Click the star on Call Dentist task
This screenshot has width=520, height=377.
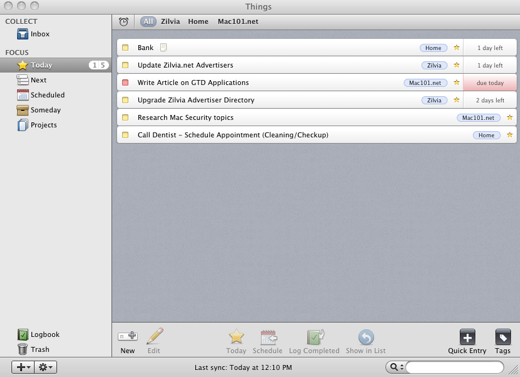pos(510,135)
